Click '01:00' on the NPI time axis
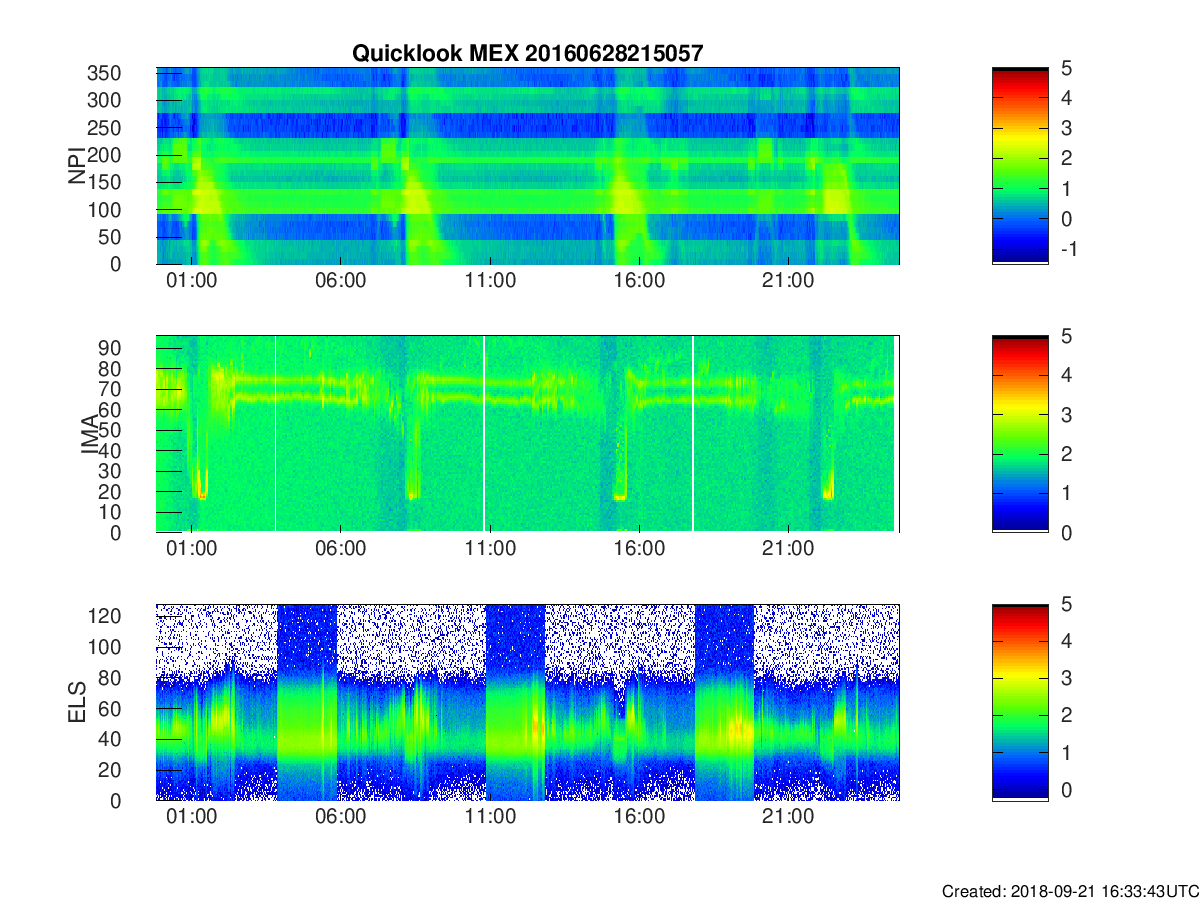This screenshot has height=900, width=1200. [191, 281]
